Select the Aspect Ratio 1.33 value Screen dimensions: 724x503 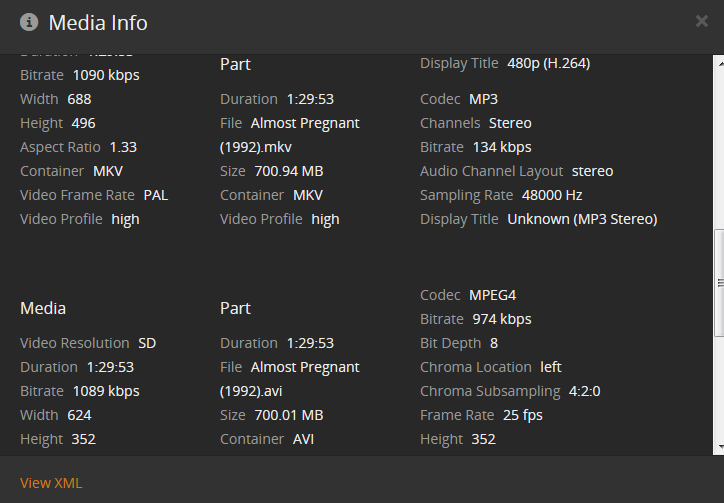(x=123, y=147)
